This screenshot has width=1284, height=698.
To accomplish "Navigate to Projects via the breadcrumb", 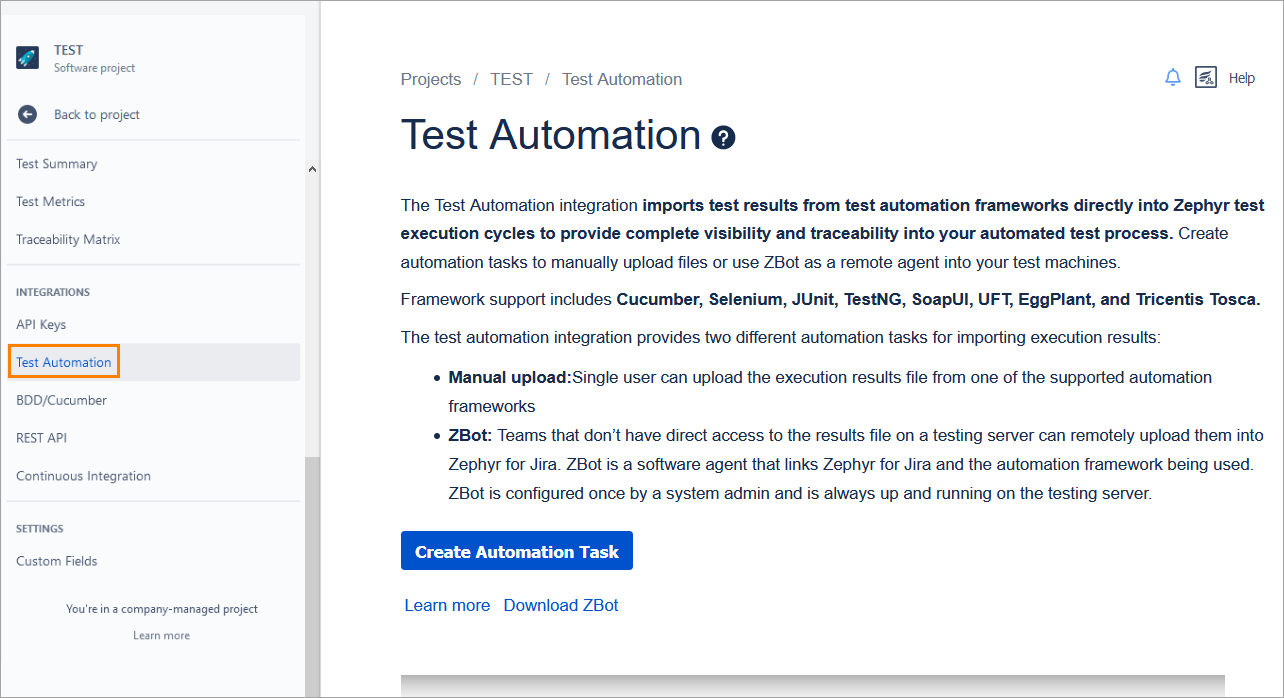I will (430, 78).
